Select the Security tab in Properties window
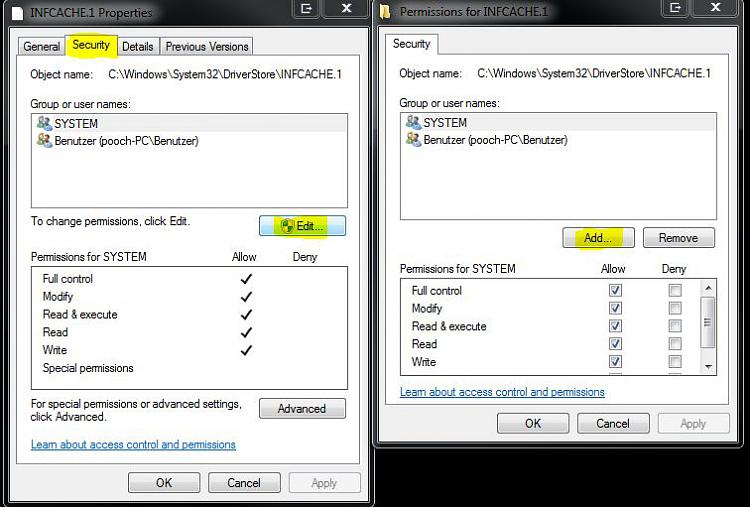 pos(91,45)
